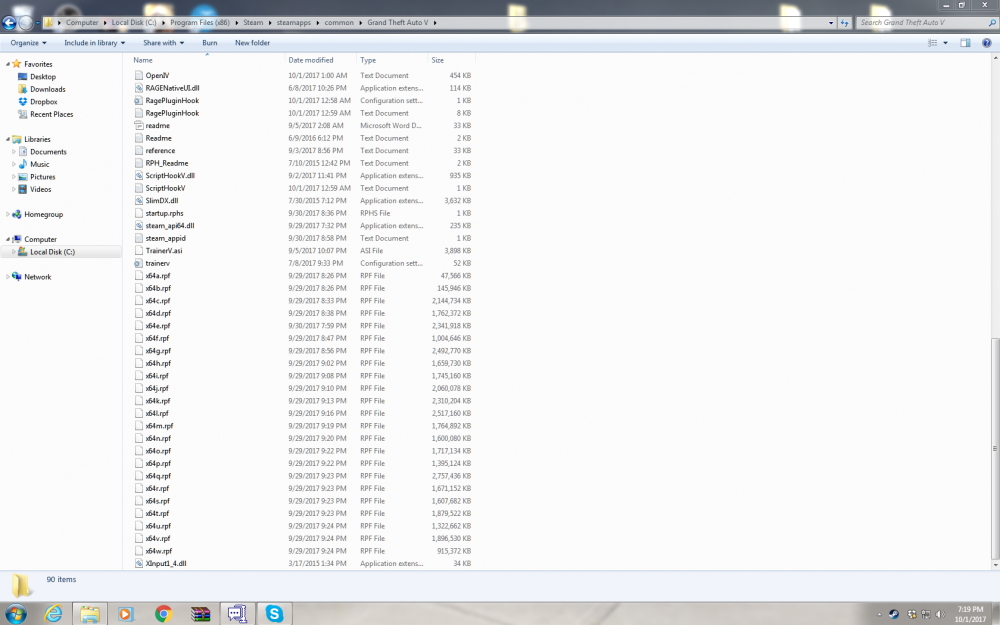Screen dimensions: 1000x625
Task: Click Steam in the address breadcrumb
Action: 253,22
